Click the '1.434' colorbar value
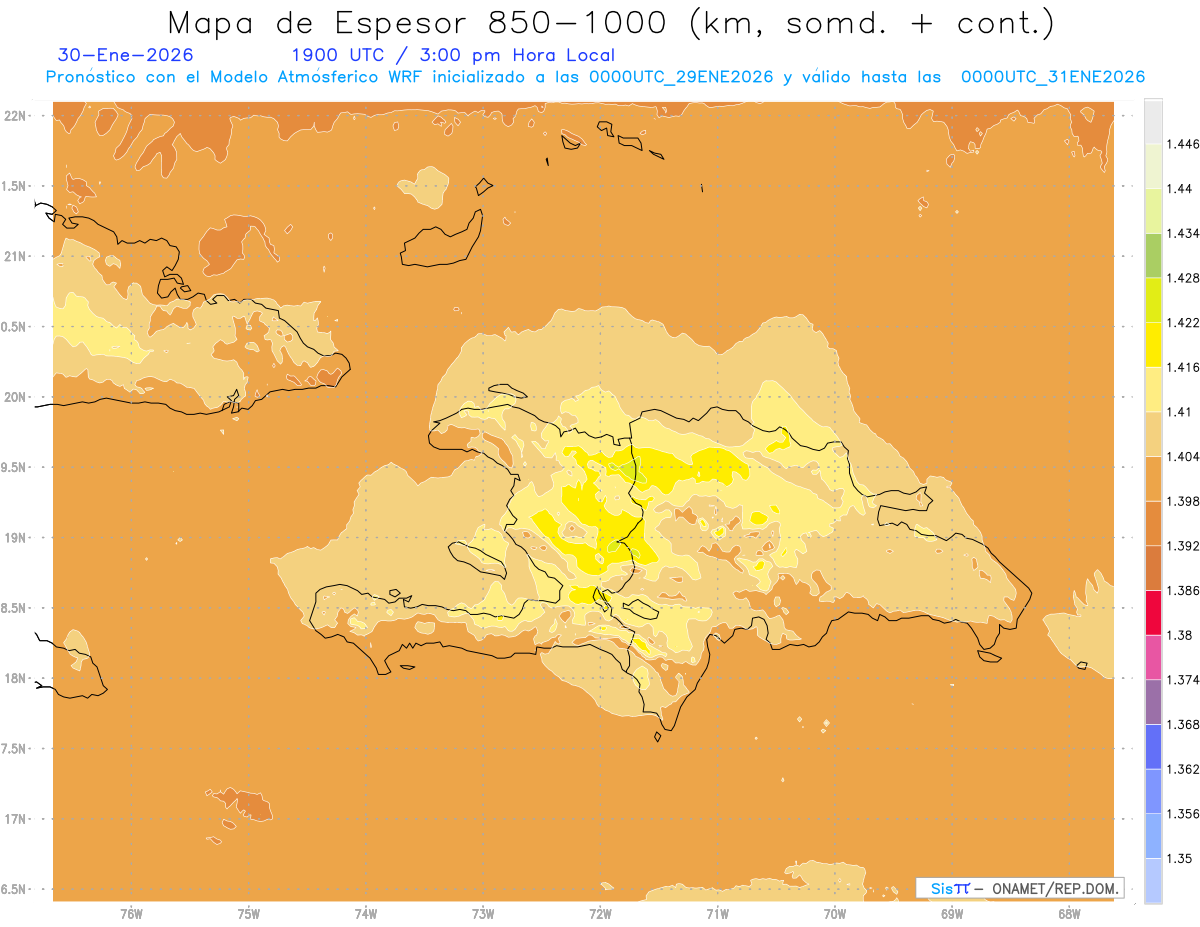 pyautogui.click(x=1182, y=233)
